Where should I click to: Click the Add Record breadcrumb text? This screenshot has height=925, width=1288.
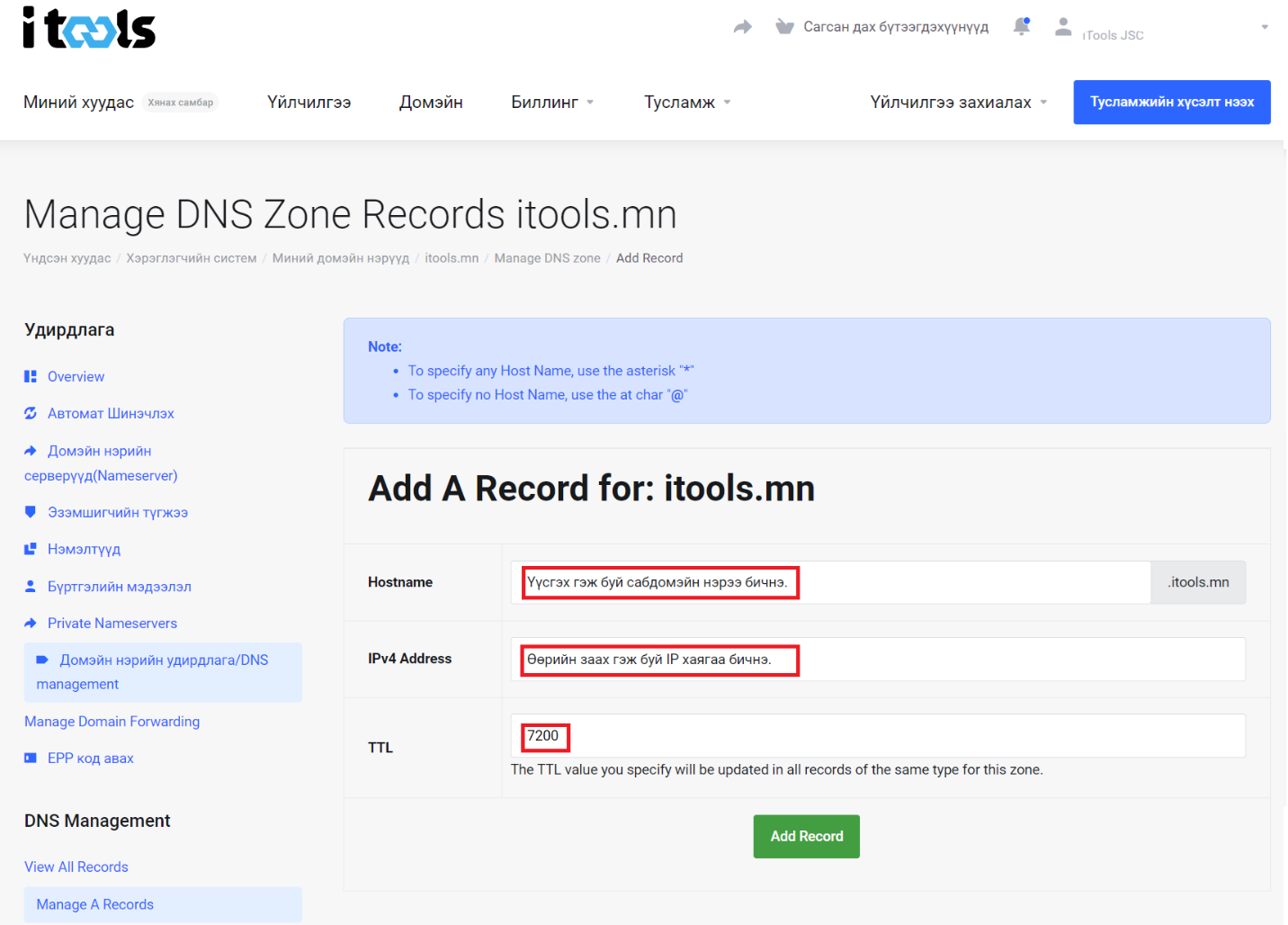[x=649, y=258]
